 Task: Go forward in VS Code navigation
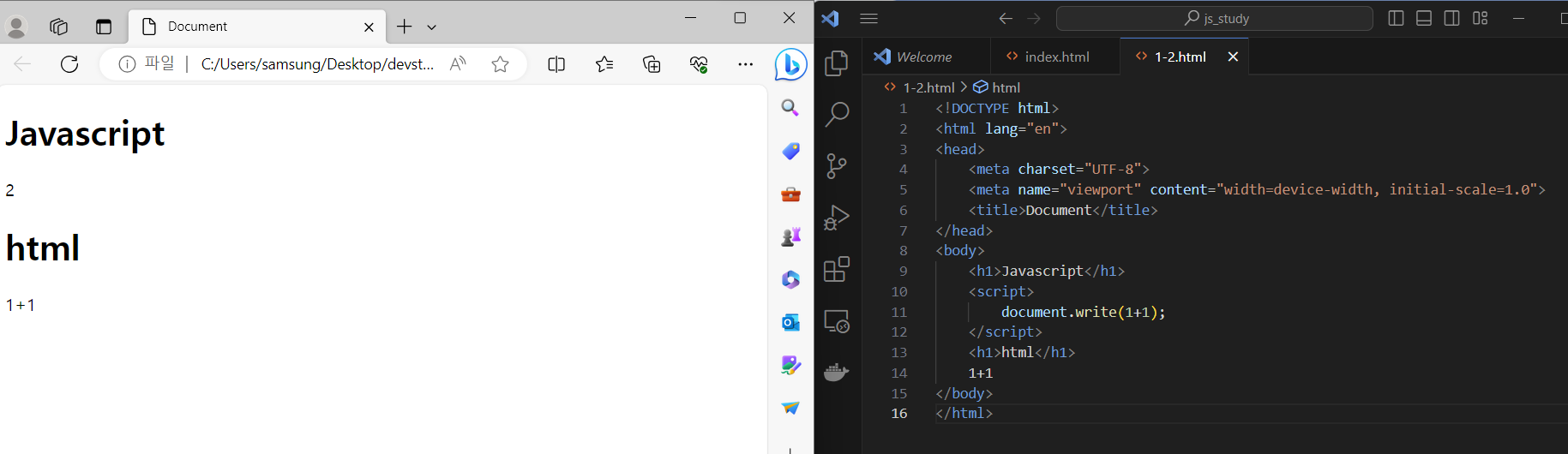[1034, 18]
